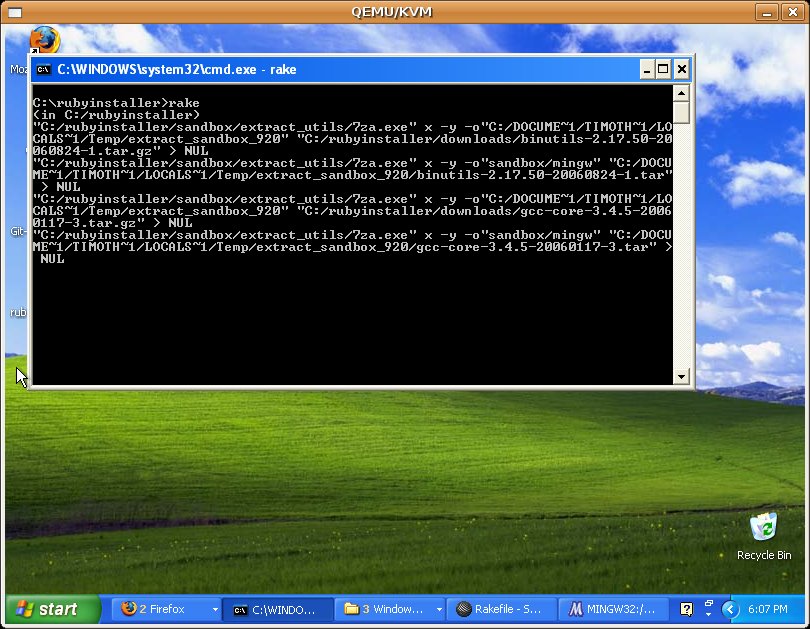
Task: Open the Firefox desktop shortcut icon
Action: [45, 39]
